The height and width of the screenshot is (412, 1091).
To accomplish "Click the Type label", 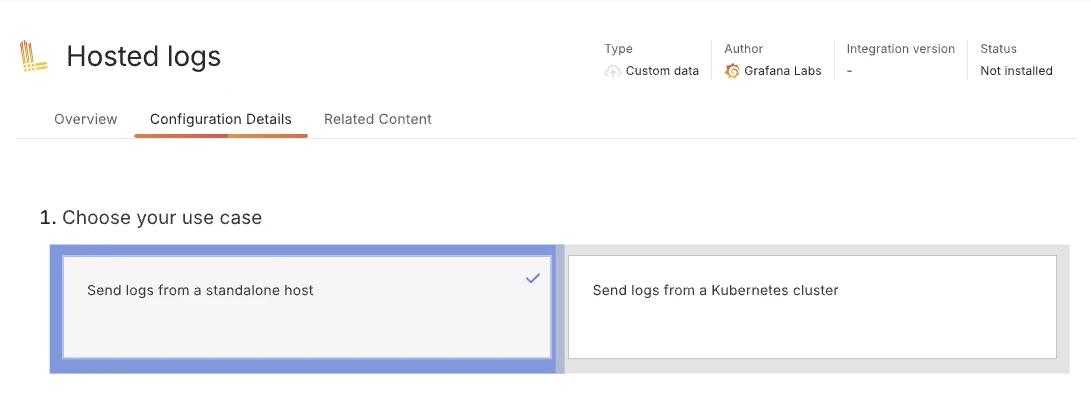I will (619, 49).
